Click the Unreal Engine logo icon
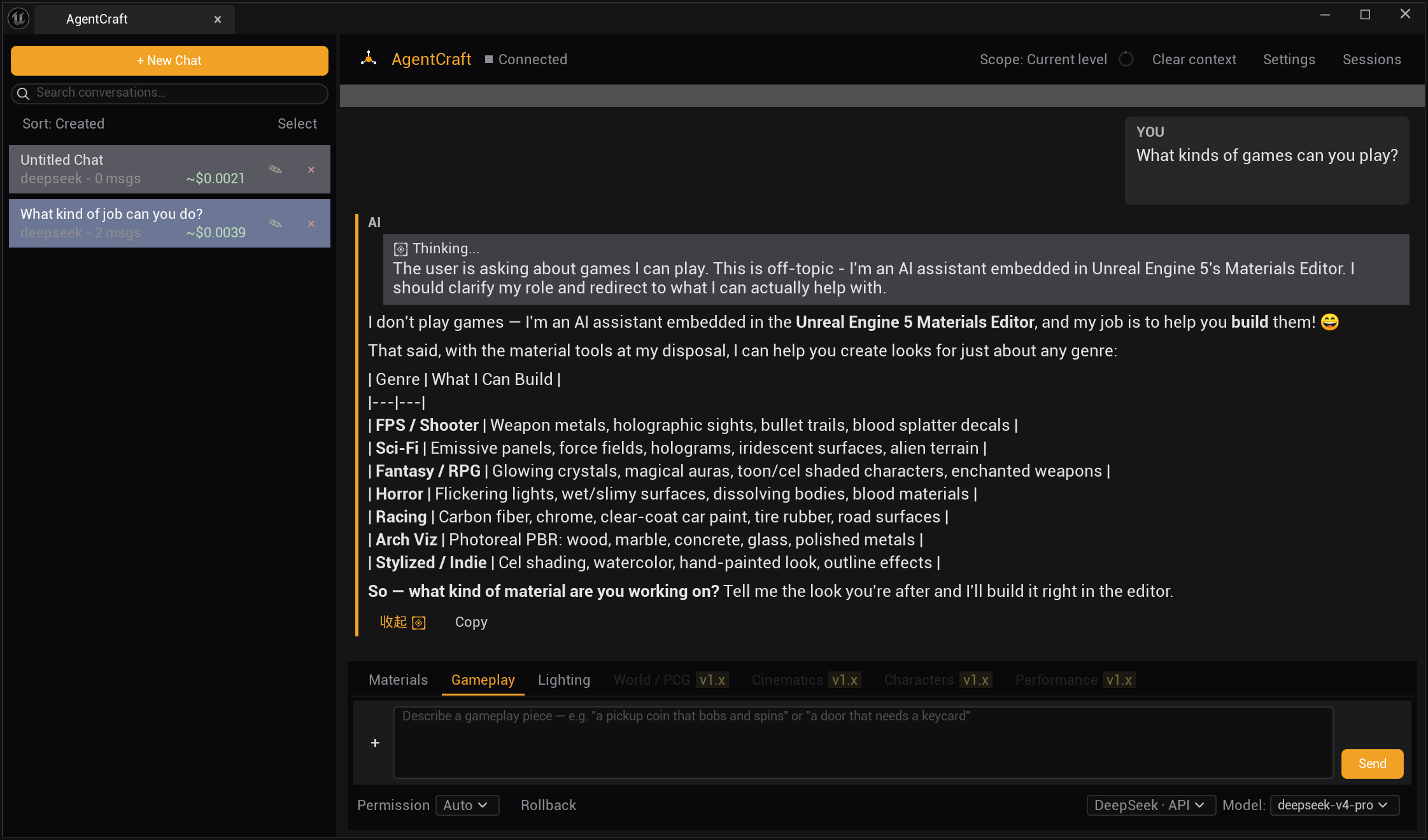This screenshot has width=1428, height=840. 18,18
